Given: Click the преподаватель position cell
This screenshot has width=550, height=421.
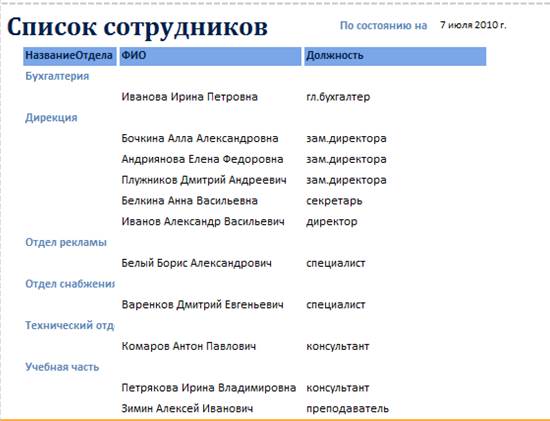Looking at the screenshot, I should 348,409.
